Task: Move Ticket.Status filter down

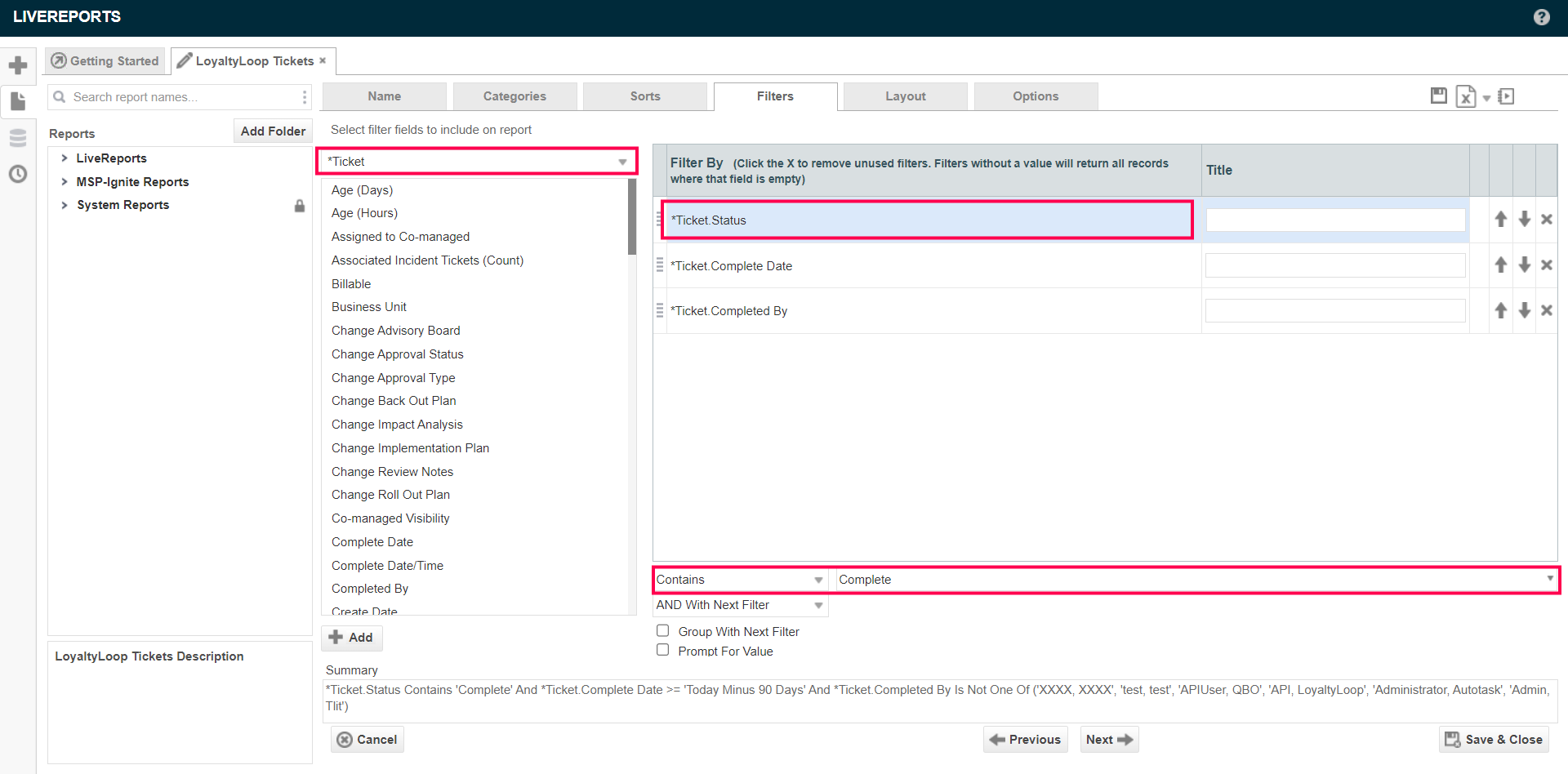Action: click(x=1525, y=219)
